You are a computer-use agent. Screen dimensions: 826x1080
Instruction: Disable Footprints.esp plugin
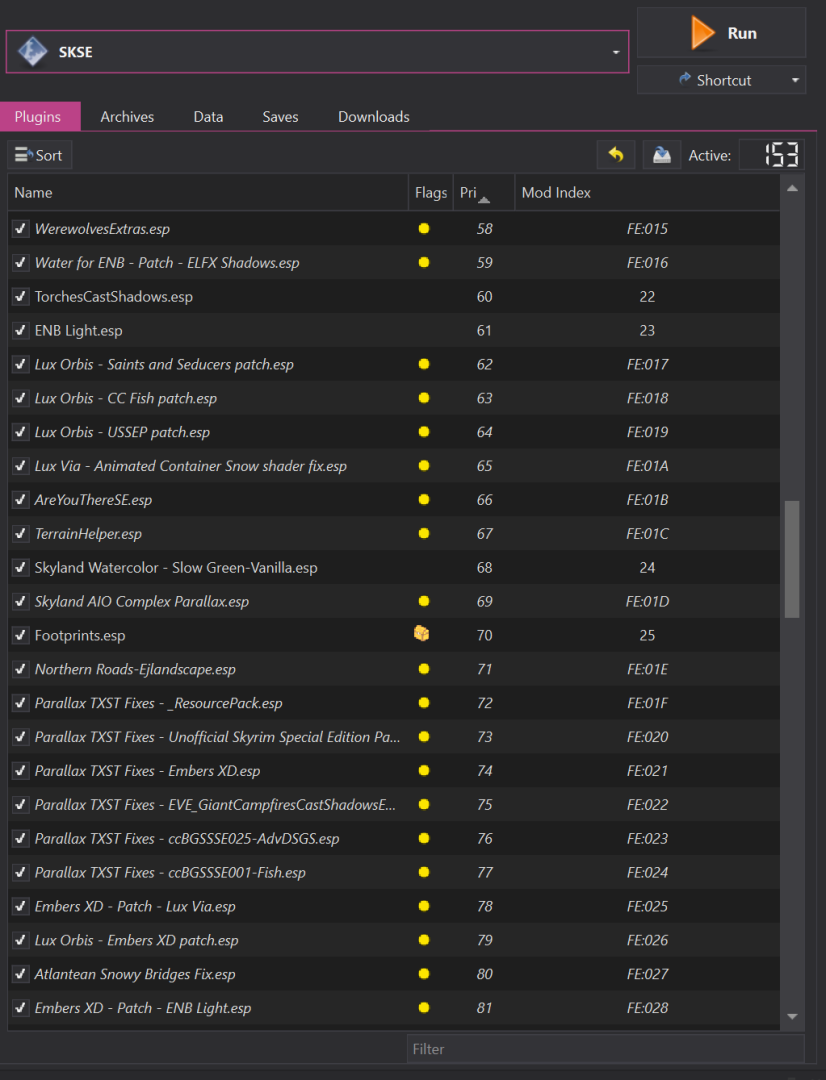tap(21, 635)
